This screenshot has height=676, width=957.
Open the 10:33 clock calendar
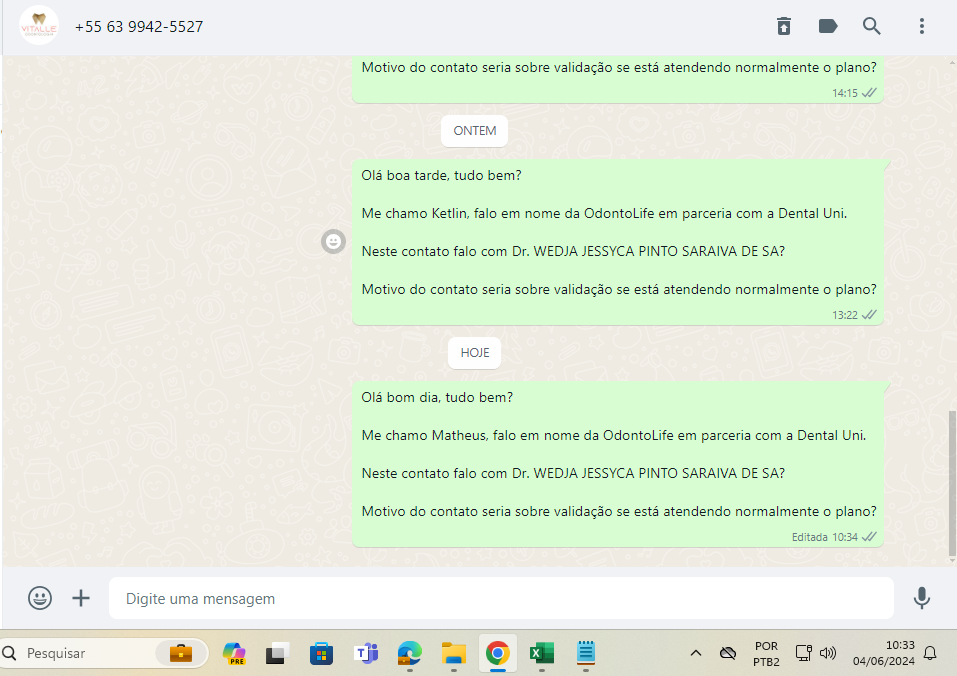pos(884,653)
